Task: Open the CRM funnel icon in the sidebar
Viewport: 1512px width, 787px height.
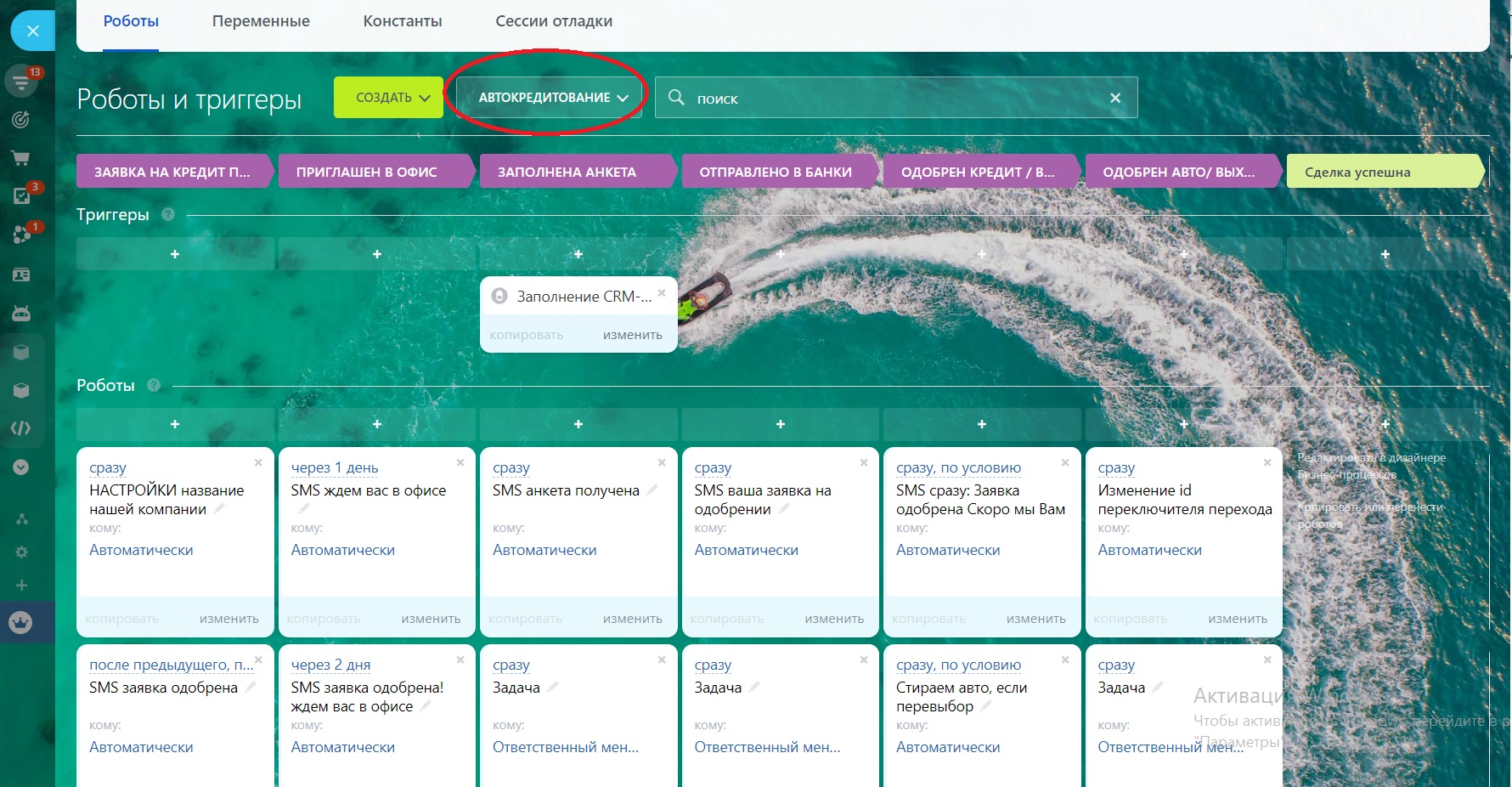Action: pos(20,82)
